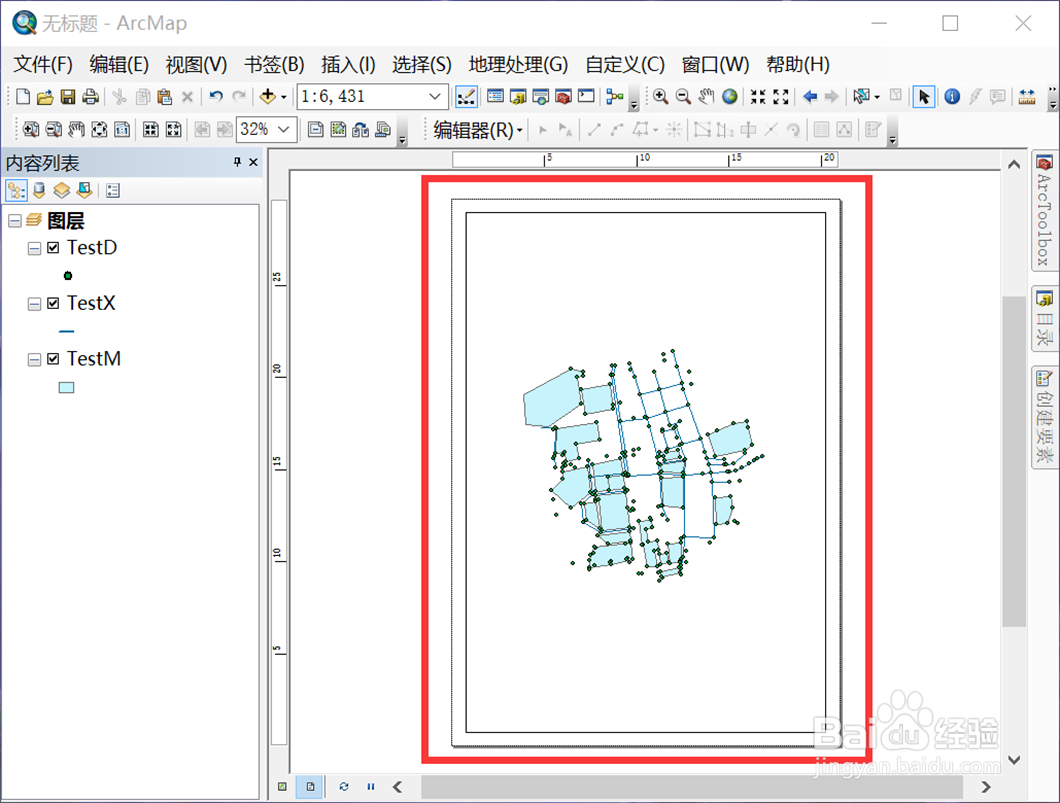Collapse the TestM layer legend
1060x803 pixels.
point(34,360)
